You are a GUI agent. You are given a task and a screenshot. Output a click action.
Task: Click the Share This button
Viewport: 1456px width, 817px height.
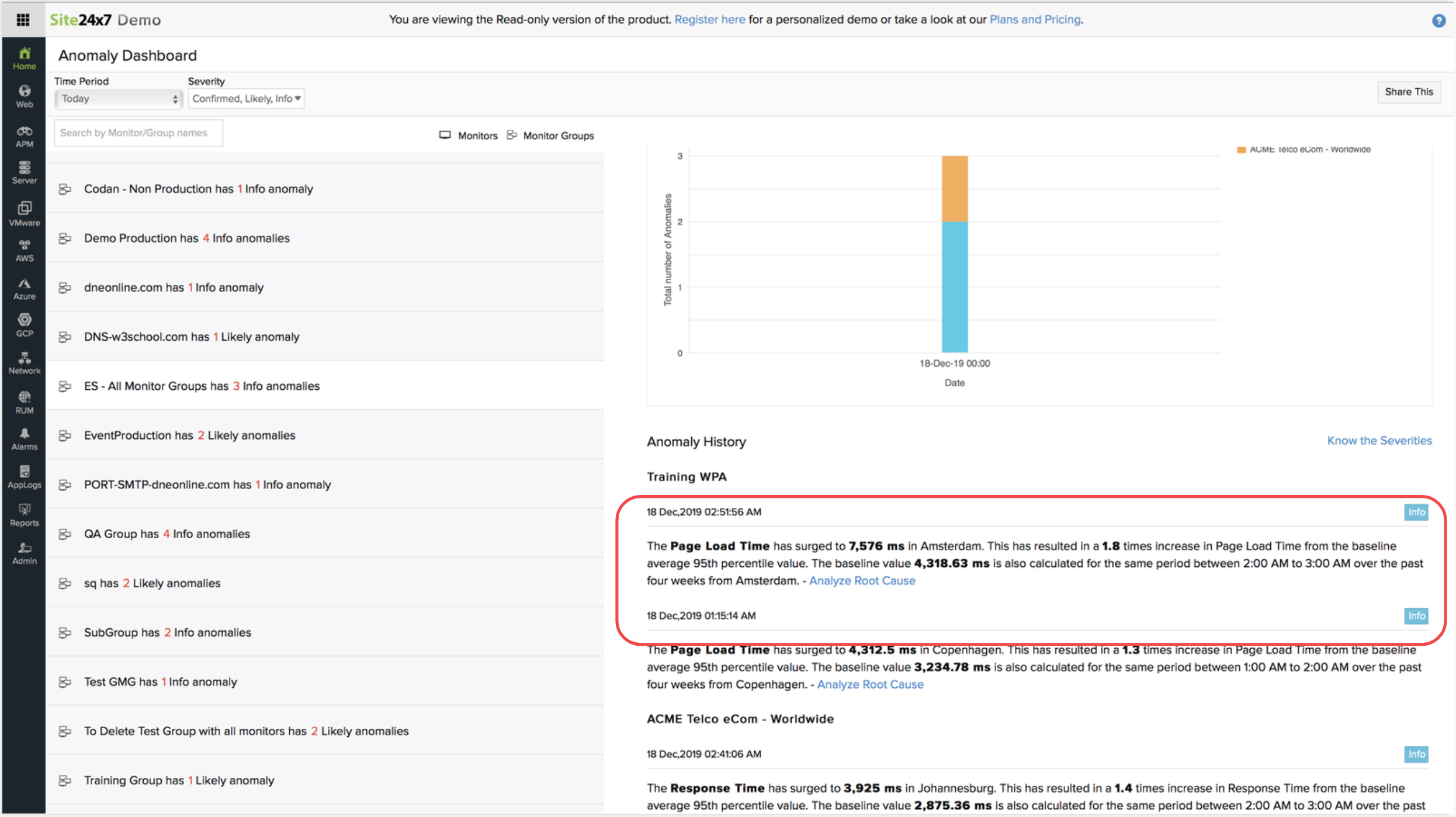click(1408, 92)
